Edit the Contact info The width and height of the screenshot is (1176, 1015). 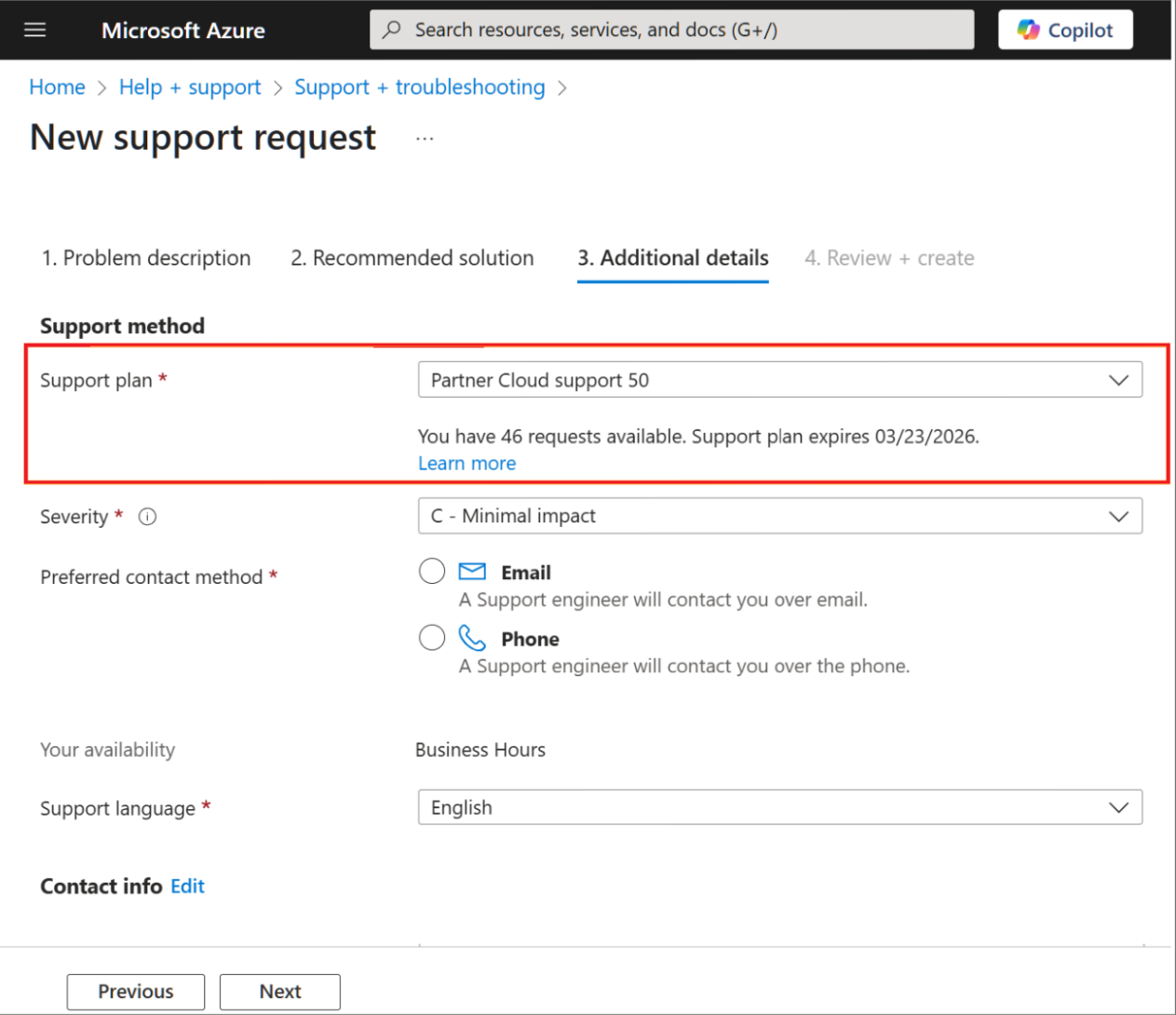[187, 886]
